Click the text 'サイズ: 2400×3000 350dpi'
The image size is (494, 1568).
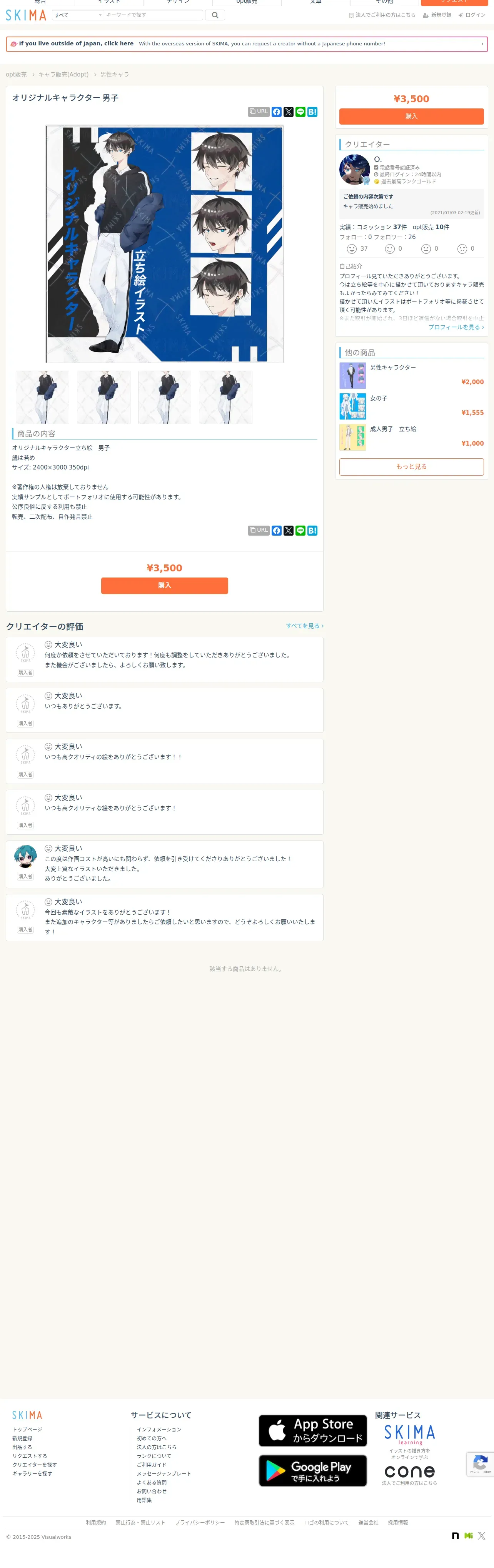click(x=50, y=468)
